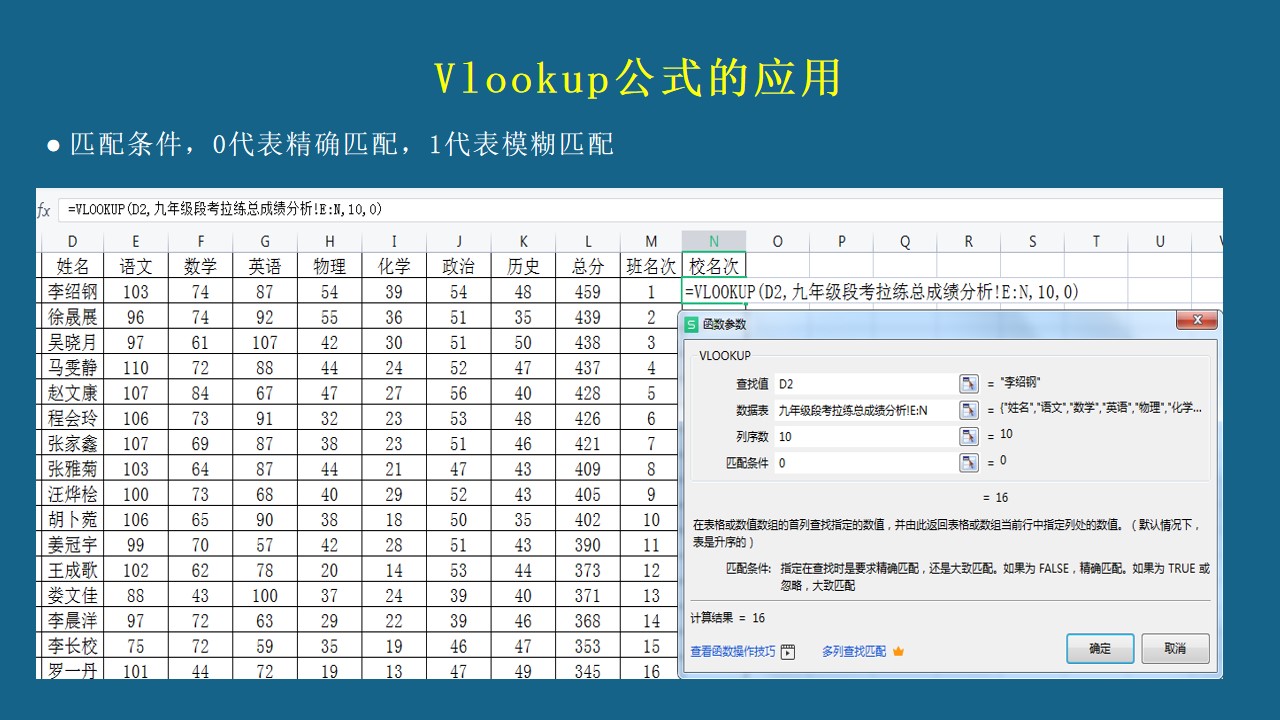This screenshot has height=720, width=1280.
Task: Select column L header
Action: click(588, 241)
